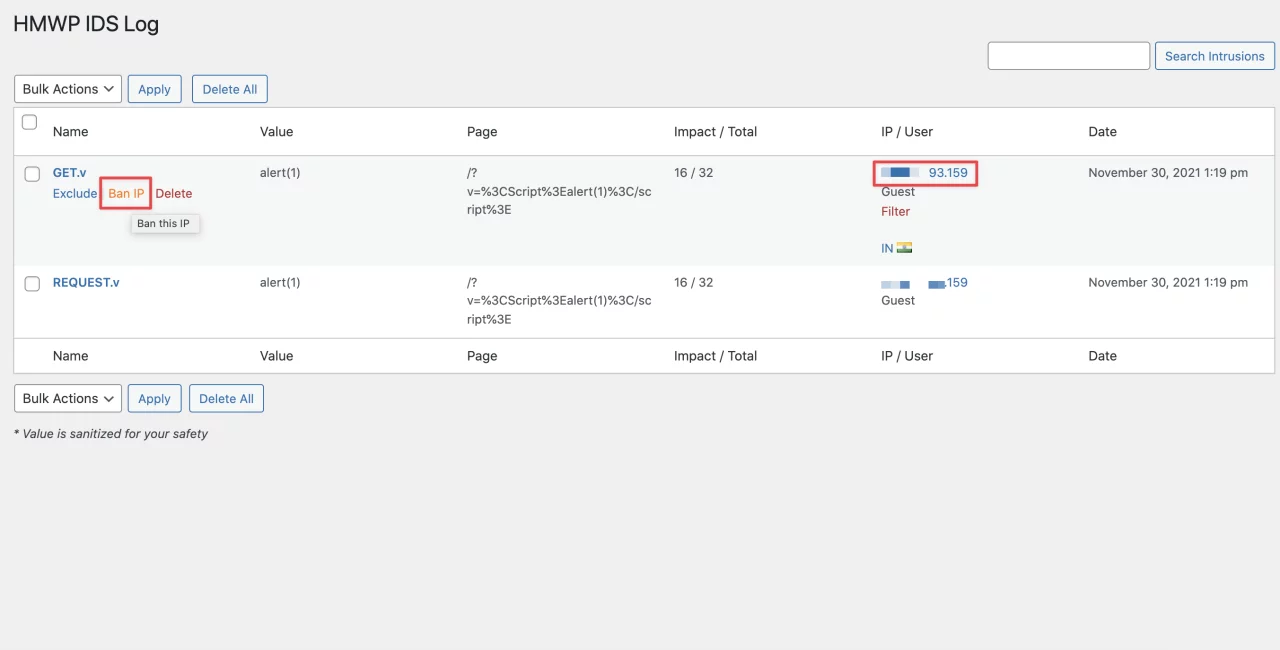Click the REQUEST.v row IP ending 159
Screen dimensions: 1280x650
point(924,283)
